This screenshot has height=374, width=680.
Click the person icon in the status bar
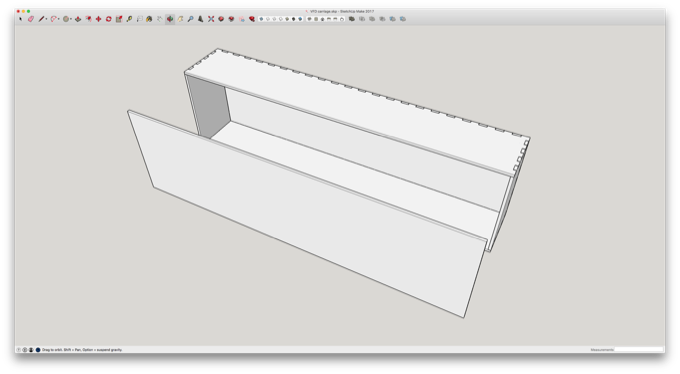pos(31,350)
